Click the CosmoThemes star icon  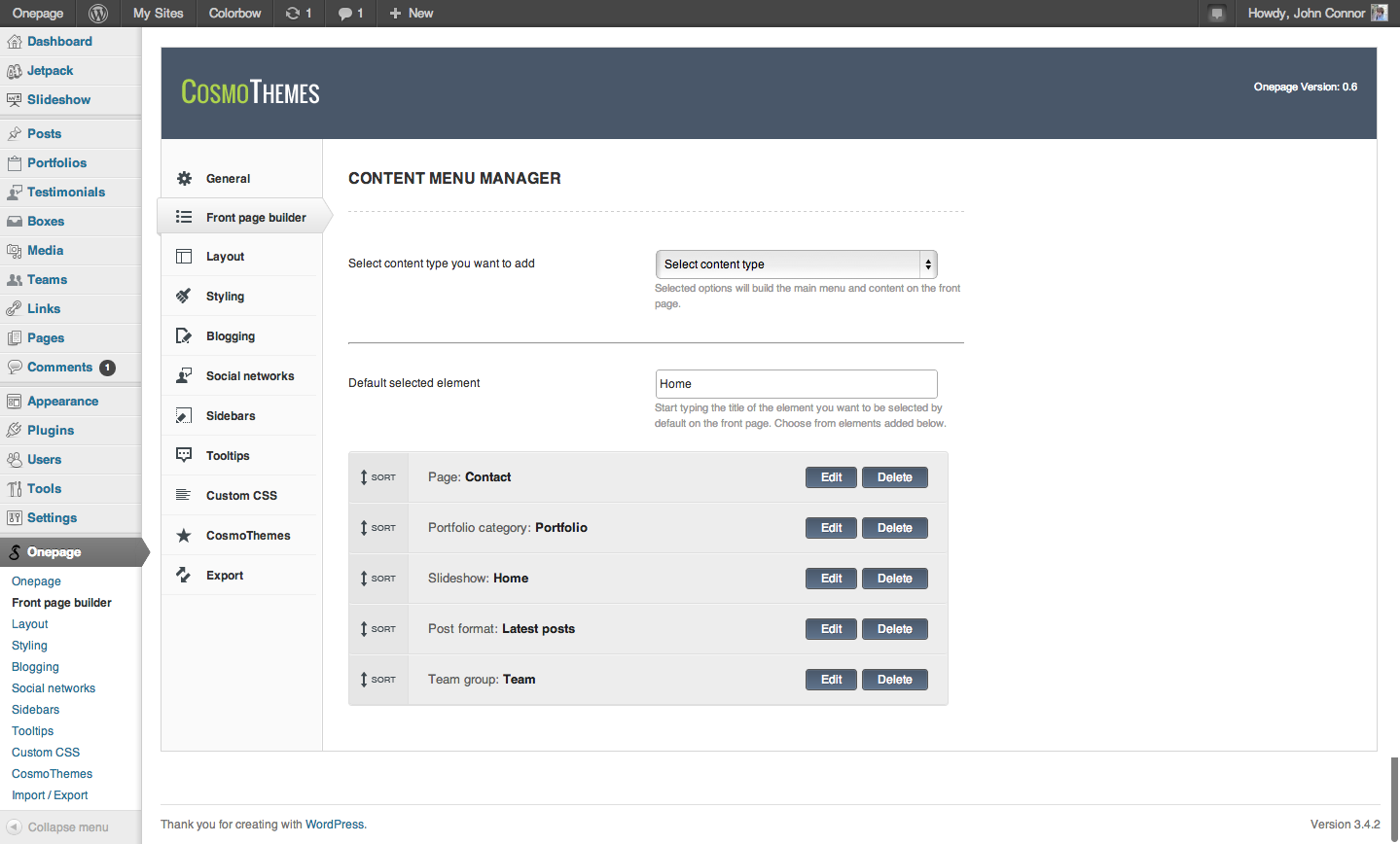click(184, 536)
